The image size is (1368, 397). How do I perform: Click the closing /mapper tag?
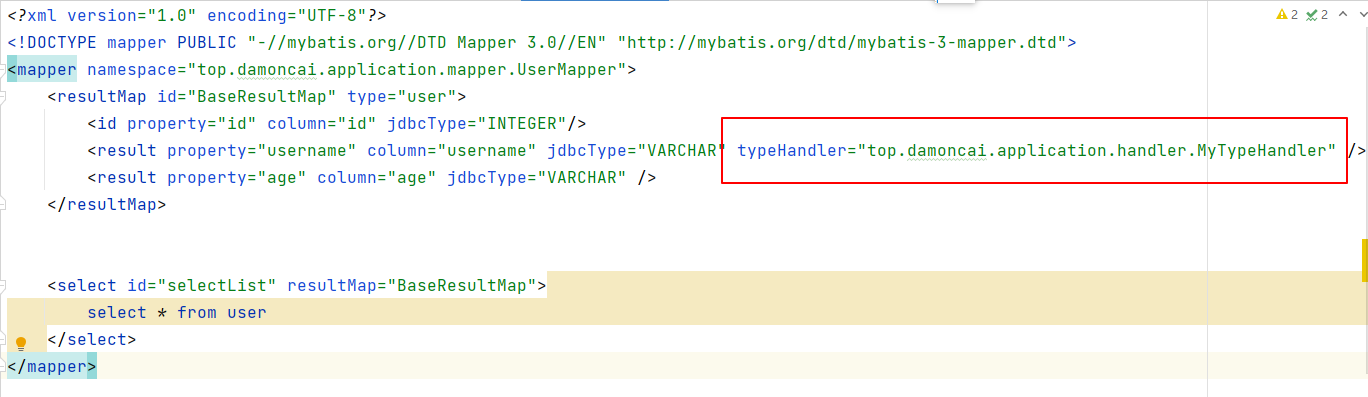[52, 367]
